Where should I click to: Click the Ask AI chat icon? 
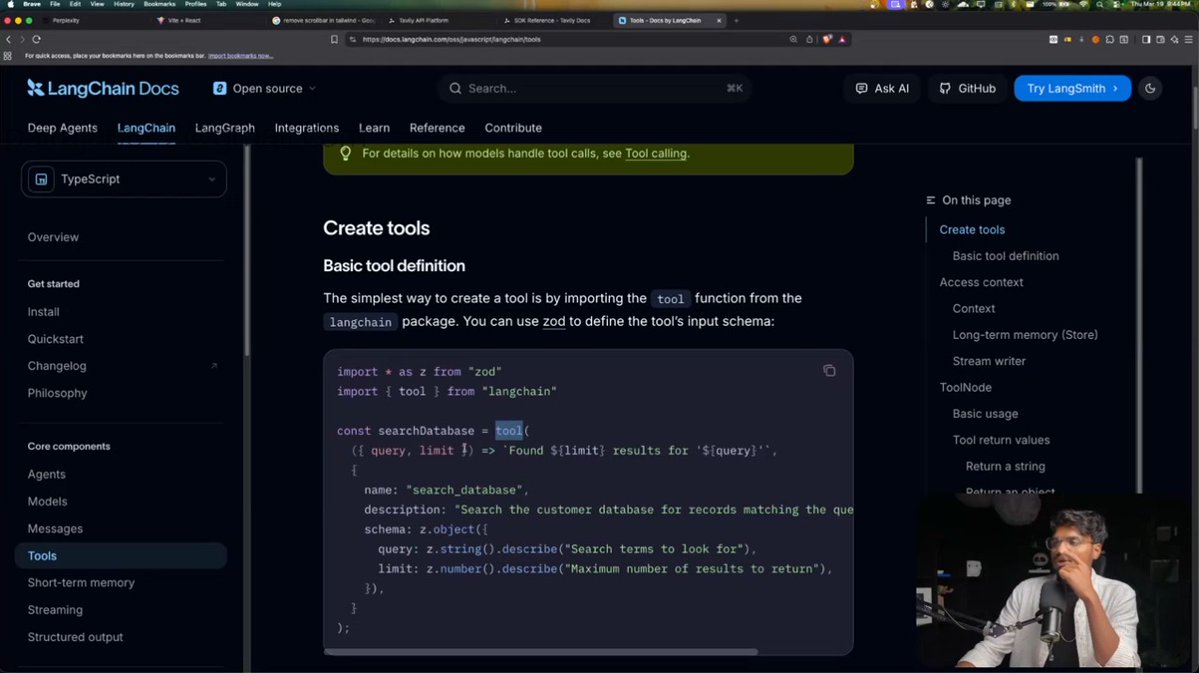862,89
